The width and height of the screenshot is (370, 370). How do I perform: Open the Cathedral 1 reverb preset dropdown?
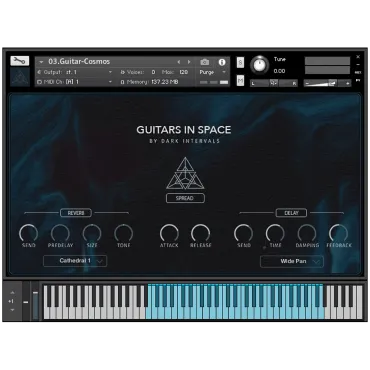point(75,261)
